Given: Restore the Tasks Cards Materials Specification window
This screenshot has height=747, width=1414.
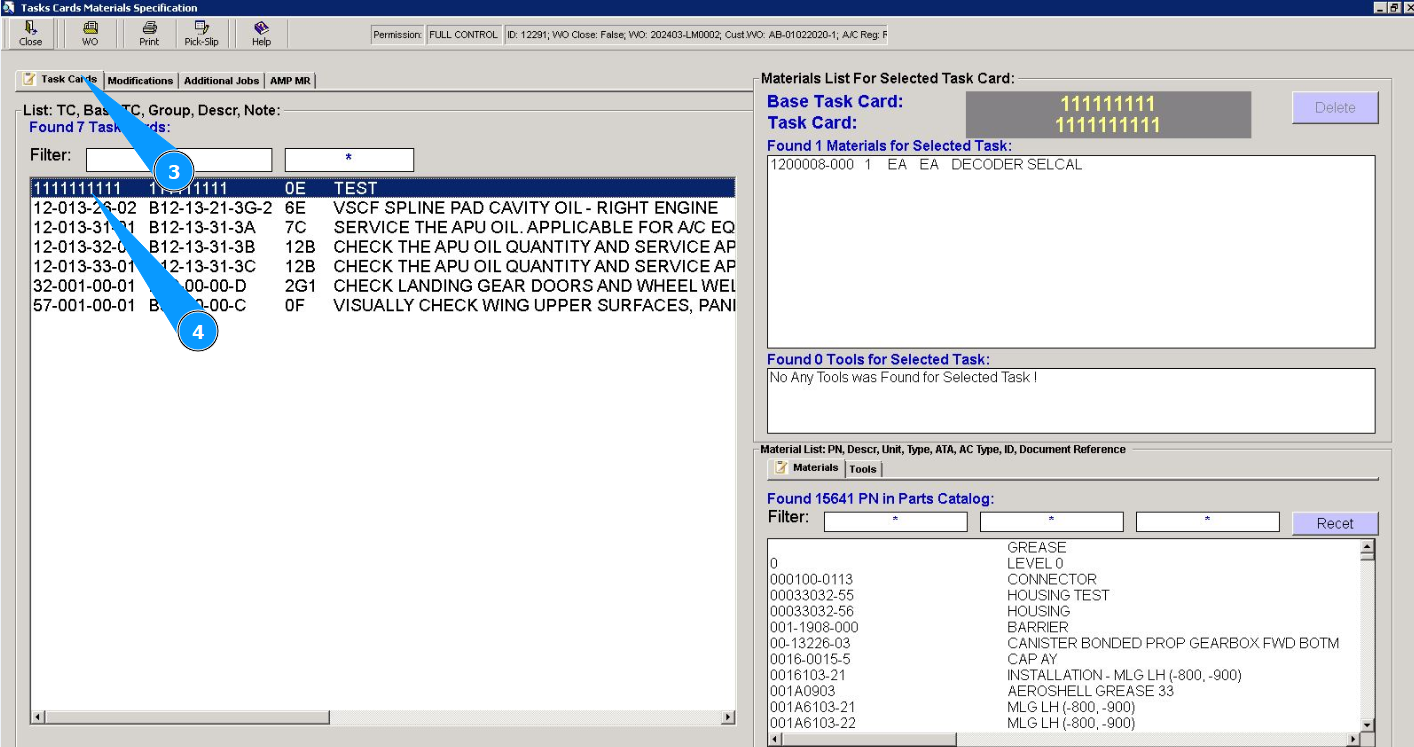Looking at the screenshot, I should [x=1392, y=7].
